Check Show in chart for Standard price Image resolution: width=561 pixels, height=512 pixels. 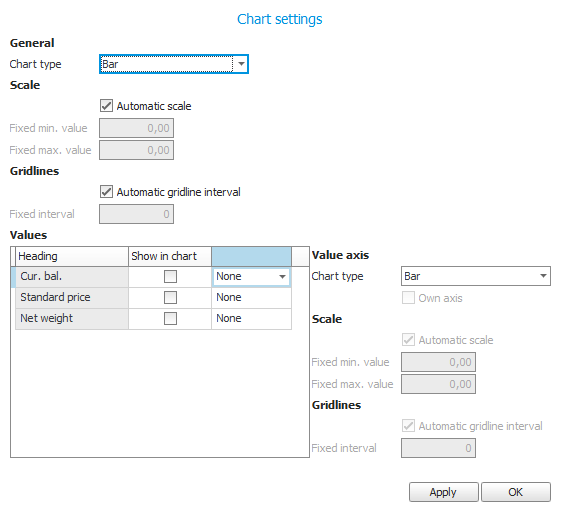click(170, 297)
